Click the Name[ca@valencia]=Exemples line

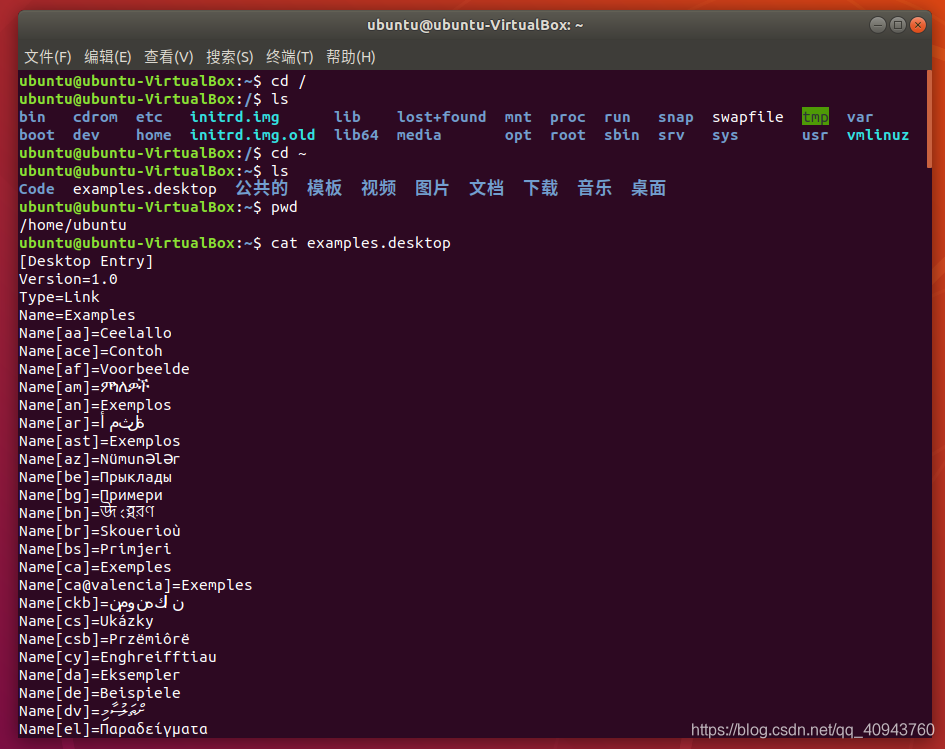coord(136,586)
